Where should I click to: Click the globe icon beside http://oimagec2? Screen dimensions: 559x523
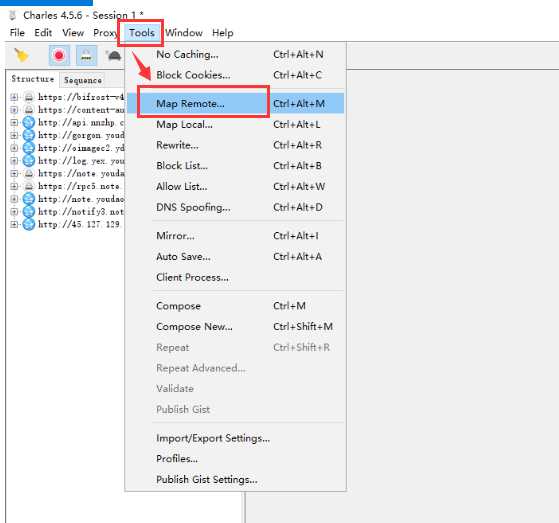coord(29,148)
